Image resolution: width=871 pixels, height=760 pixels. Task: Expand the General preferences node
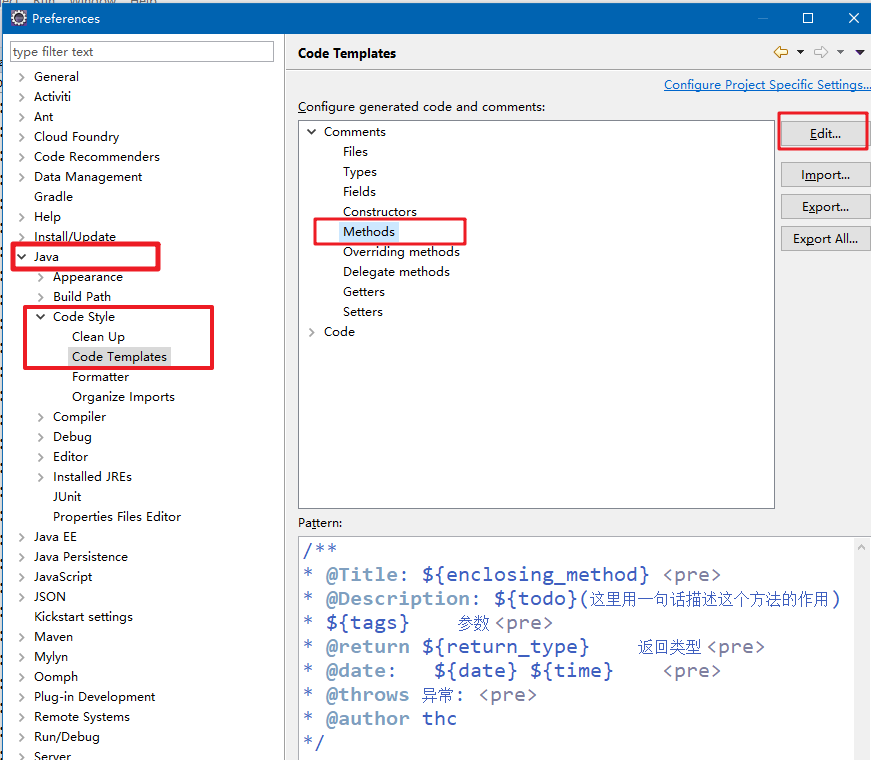tap(22, 77)
